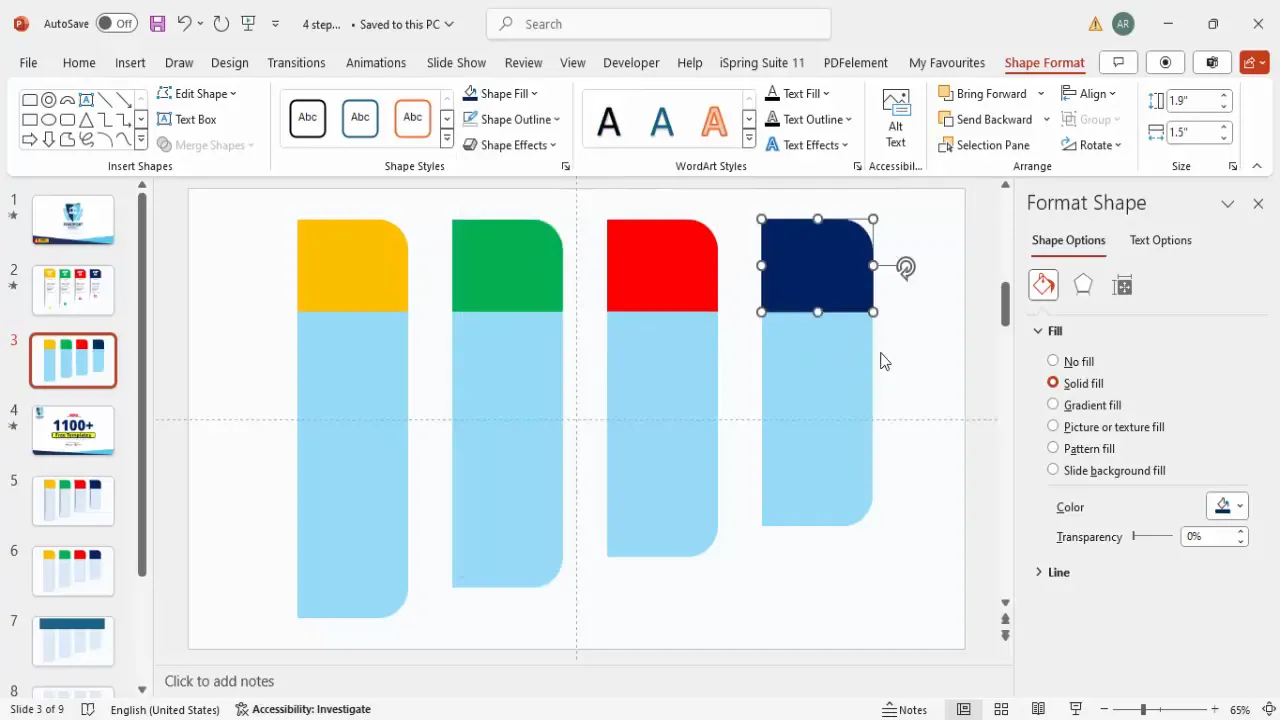The width and height of the screenshot is (1280, 720).
Task: Click the Text Effects button
Action: point(806,145)
